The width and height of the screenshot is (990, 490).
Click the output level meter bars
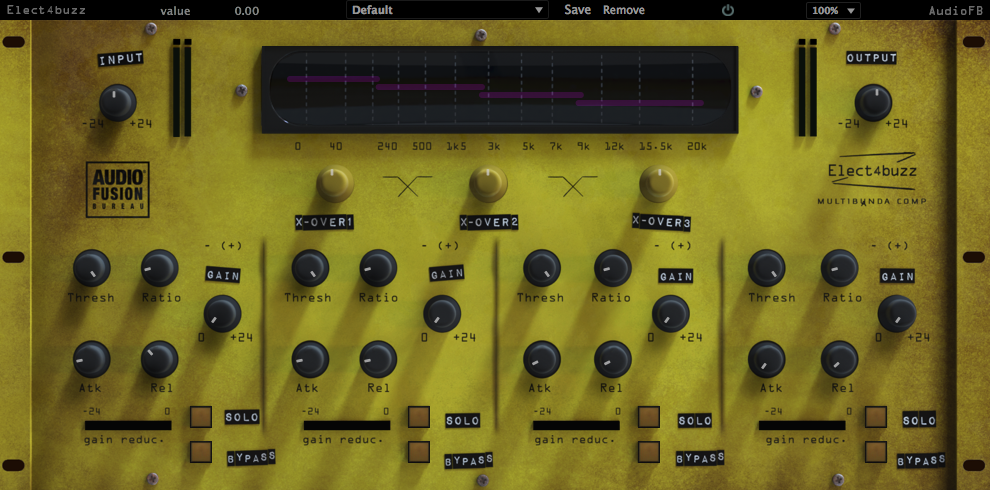808,88
